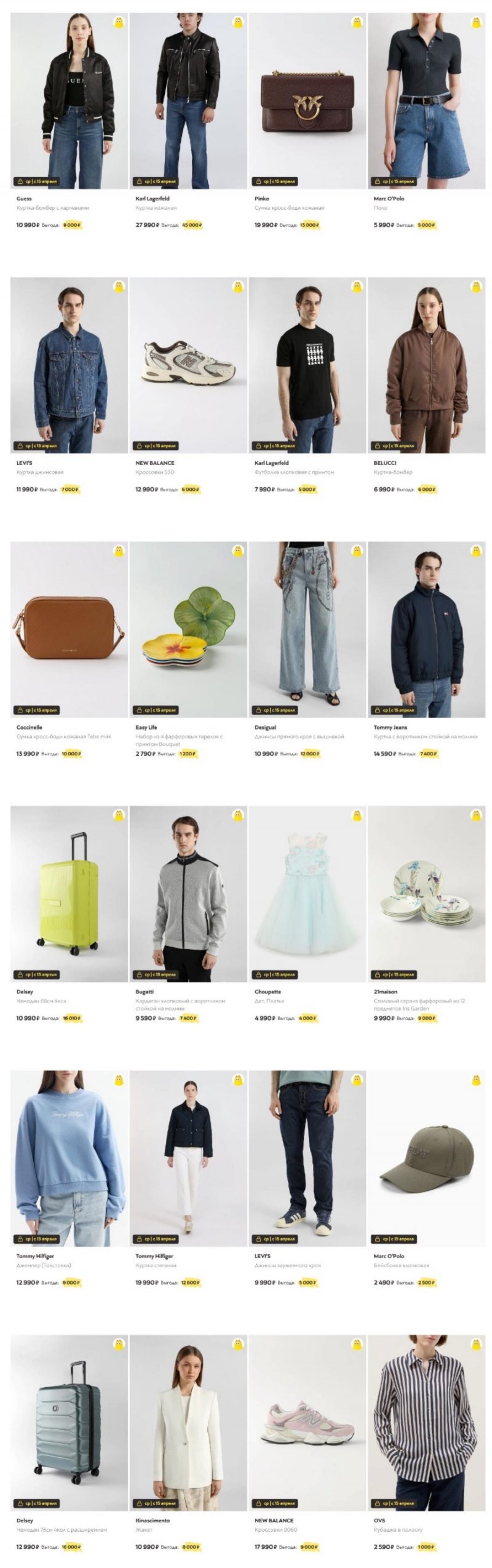The width and height of the screenshot is (492, 1568).
Task: Click 21maison Iris Garden dinner set title
Action: 419,1005
